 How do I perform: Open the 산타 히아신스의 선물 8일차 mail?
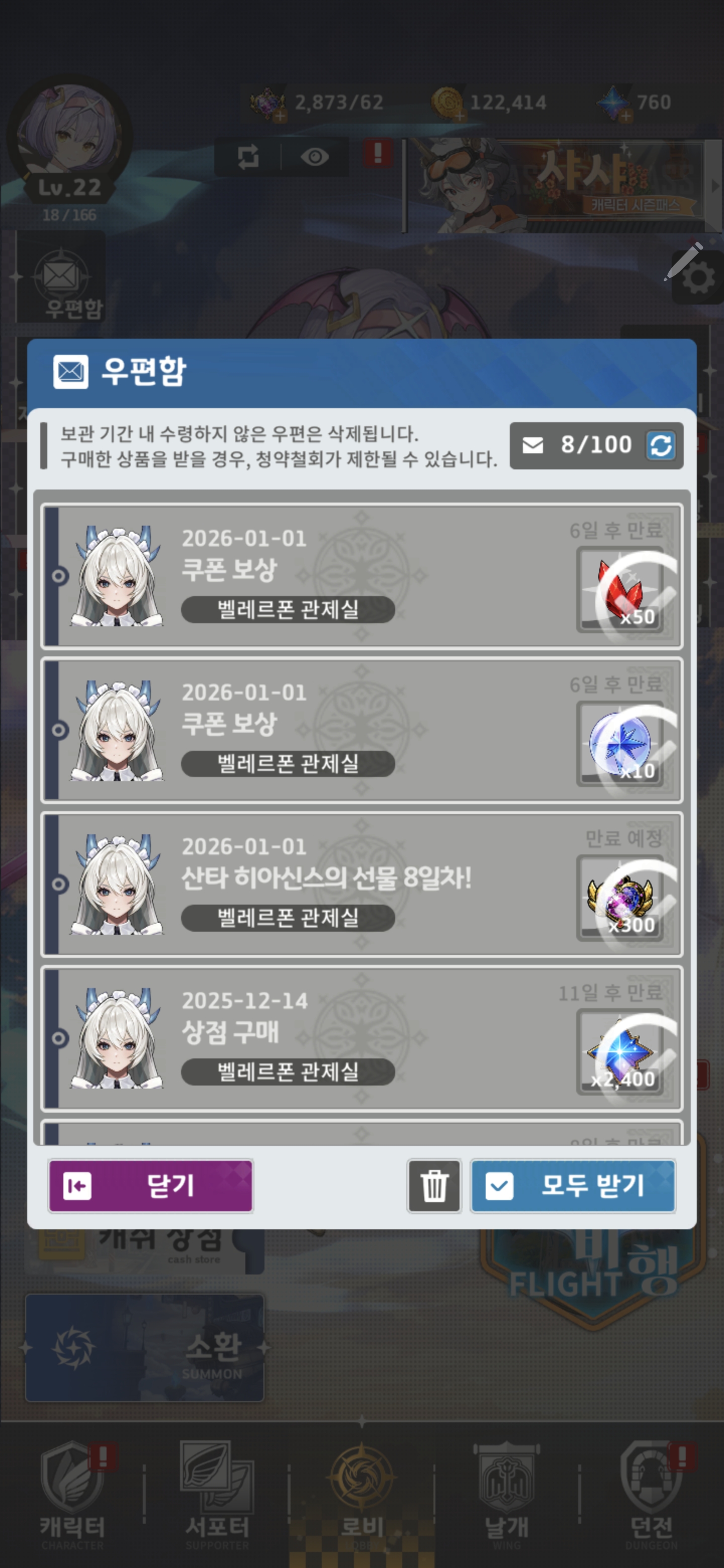361,885
